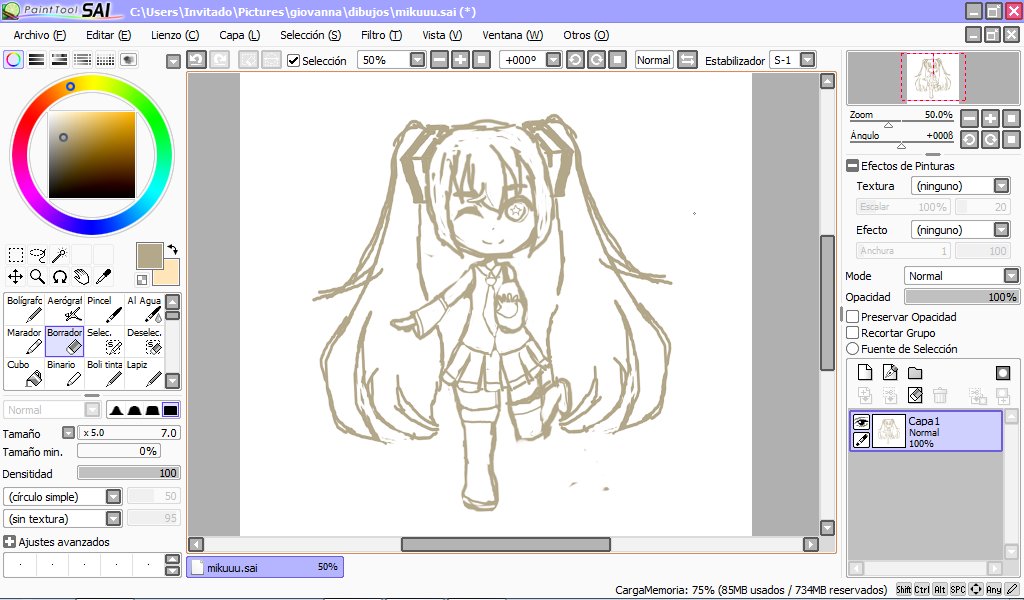The image size is (1024, 600).
Task: Click the Normal view mode button
Action: tap(654, 60)
